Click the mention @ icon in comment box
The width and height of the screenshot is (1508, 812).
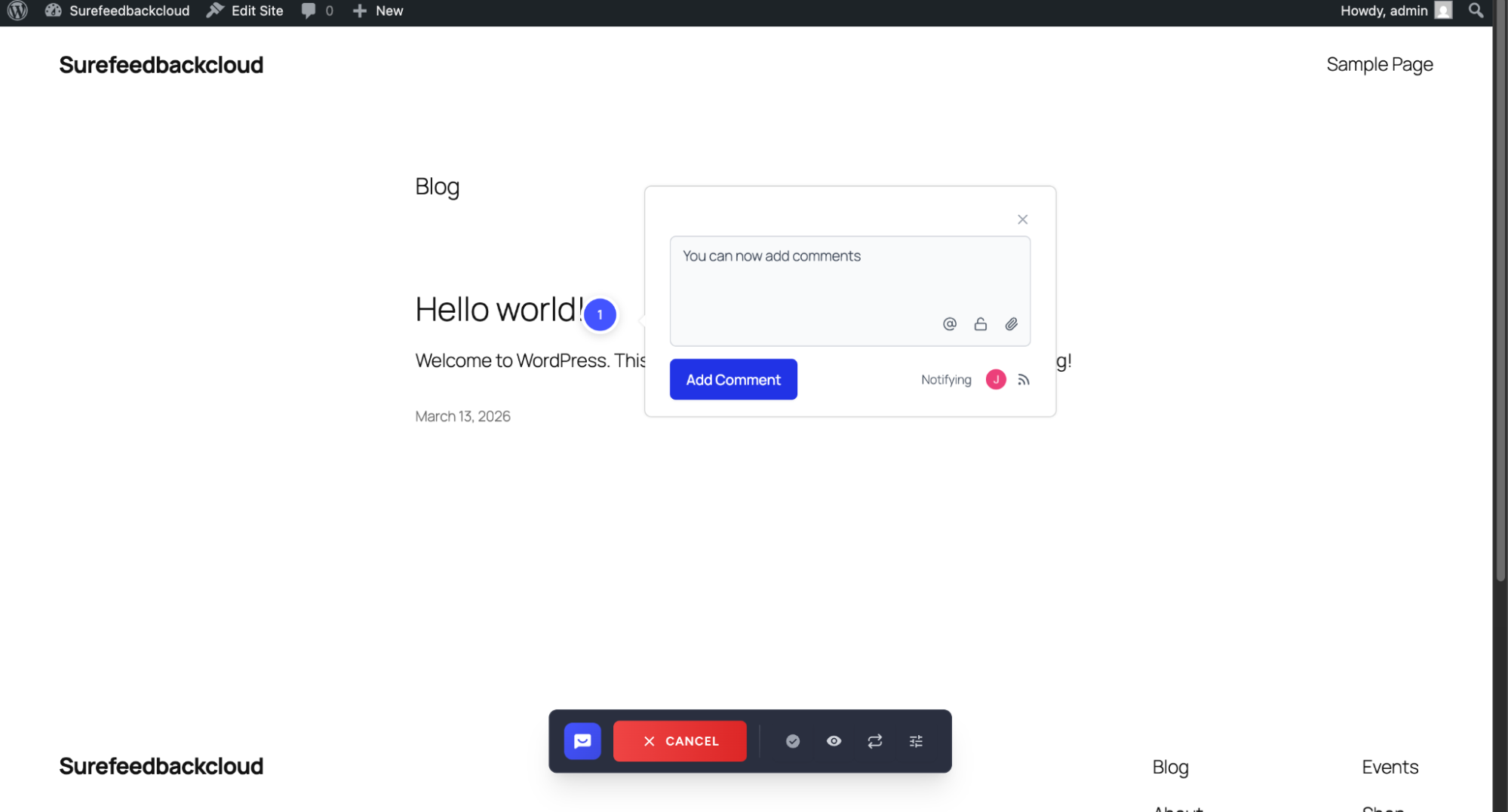coord(949,324)
